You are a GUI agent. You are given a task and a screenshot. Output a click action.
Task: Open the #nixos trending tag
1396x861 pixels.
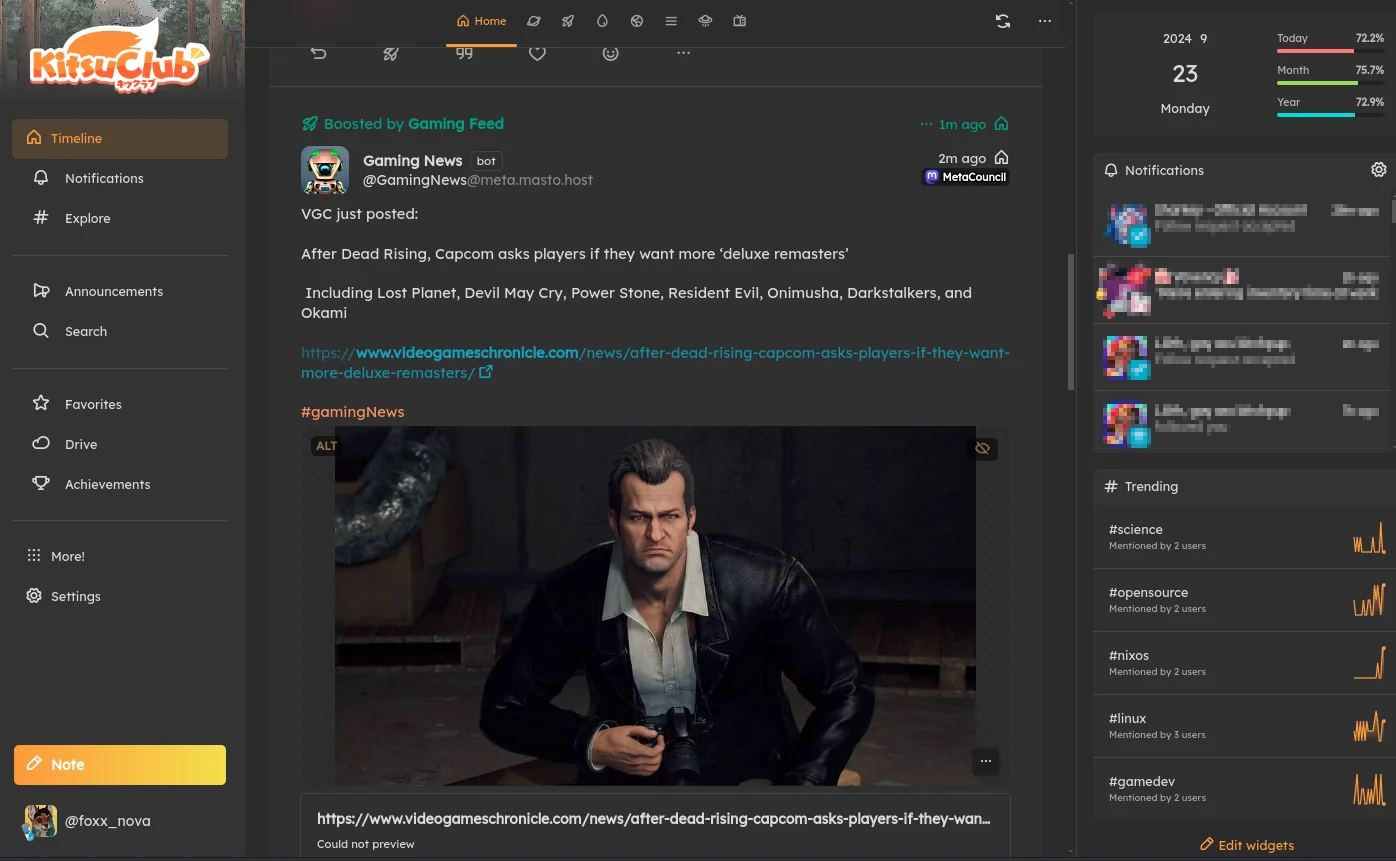click(1129, 656)
